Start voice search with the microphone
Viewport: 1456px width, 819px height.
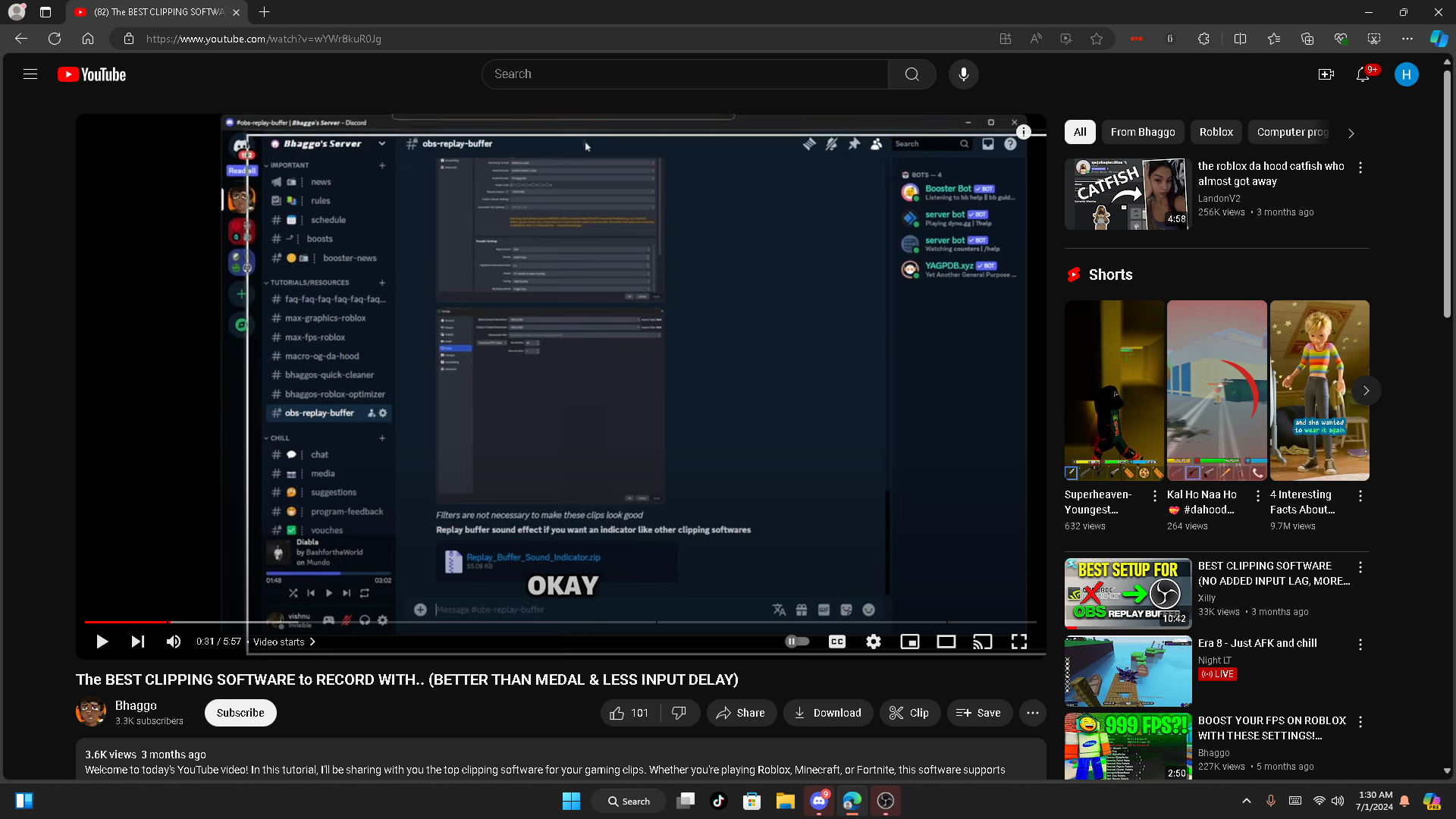(x=963, y=74)
